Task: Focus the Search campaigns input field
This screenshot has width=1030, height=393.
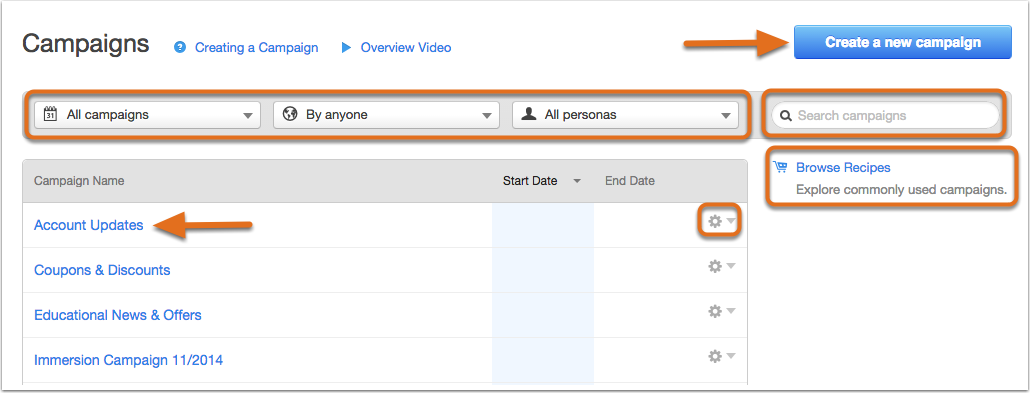Action: (x=885, y=116)
